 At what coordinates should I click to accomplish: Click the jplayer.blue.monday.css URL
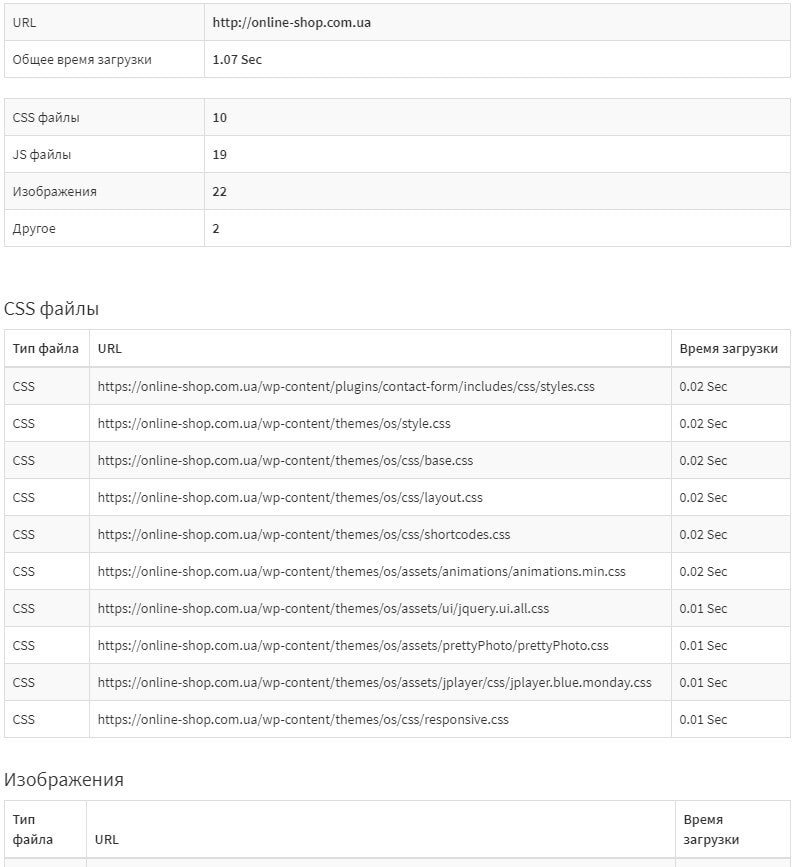pyautogui.click(x=374, y=682)
